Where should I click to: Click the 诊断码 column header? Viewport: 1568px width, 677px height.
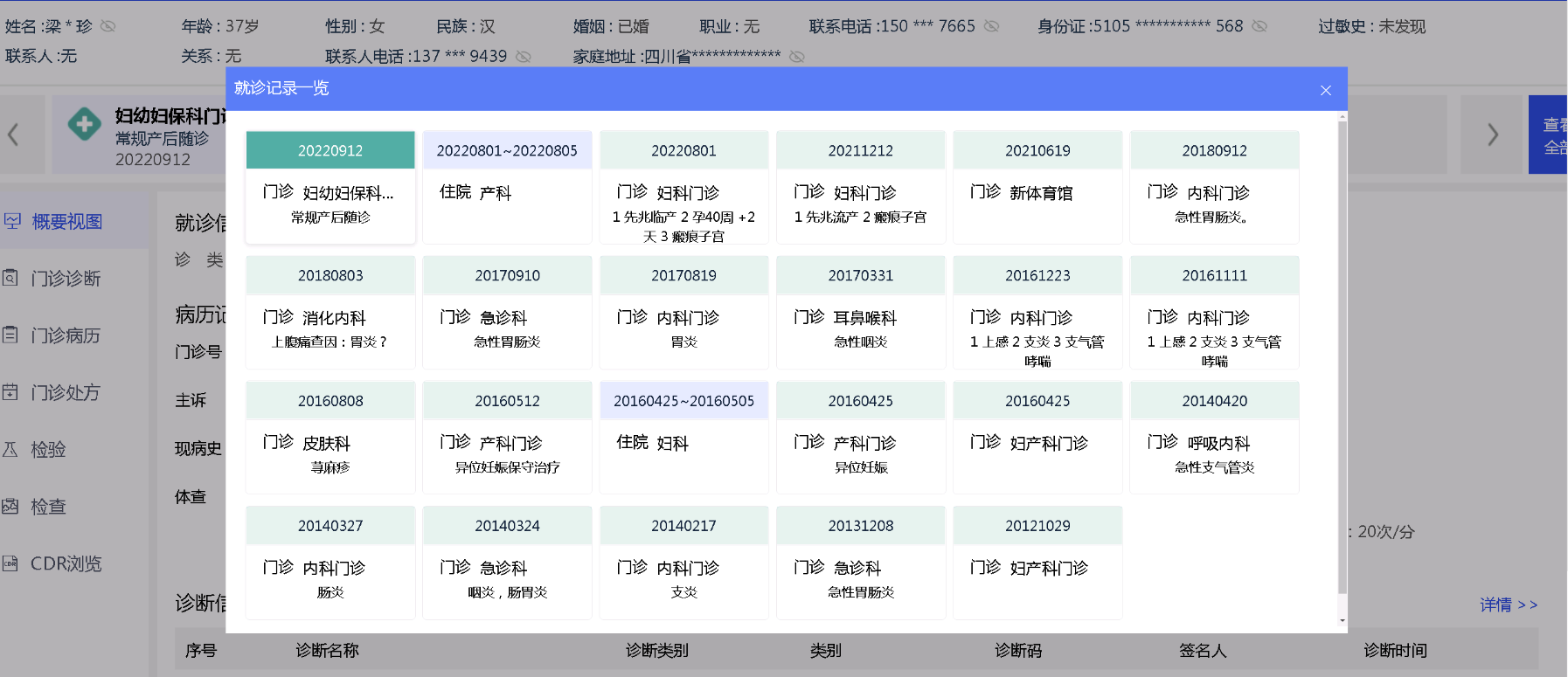click(1018, 650)
